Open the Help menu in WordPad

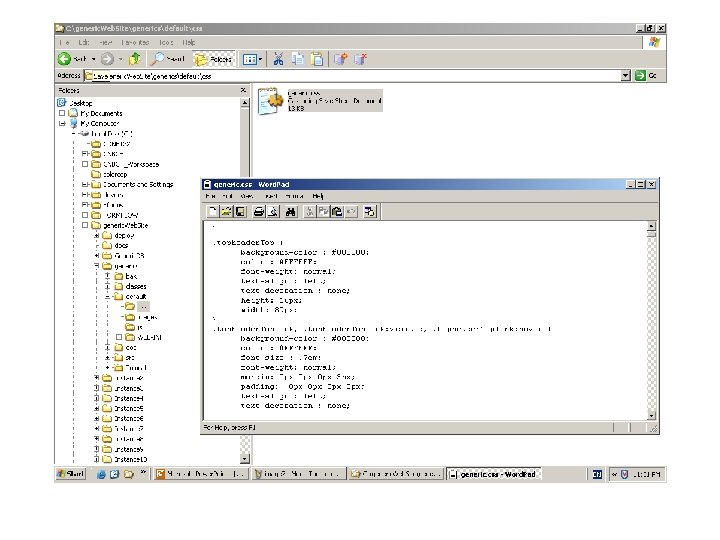317,196
